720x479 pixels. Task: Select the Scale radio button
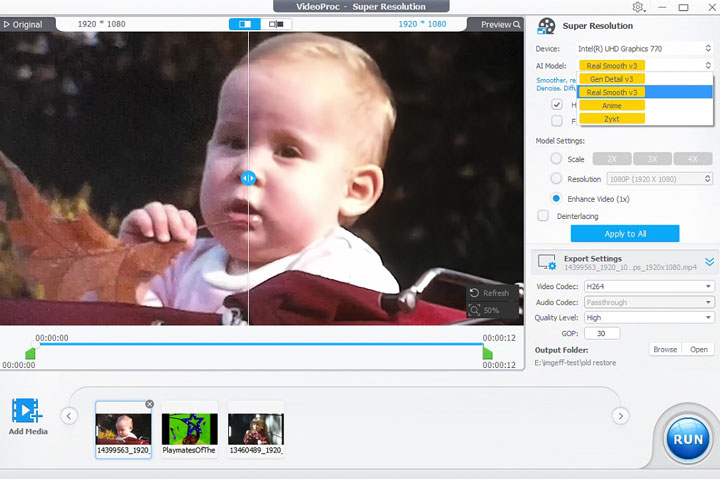(x=556, y=159)
